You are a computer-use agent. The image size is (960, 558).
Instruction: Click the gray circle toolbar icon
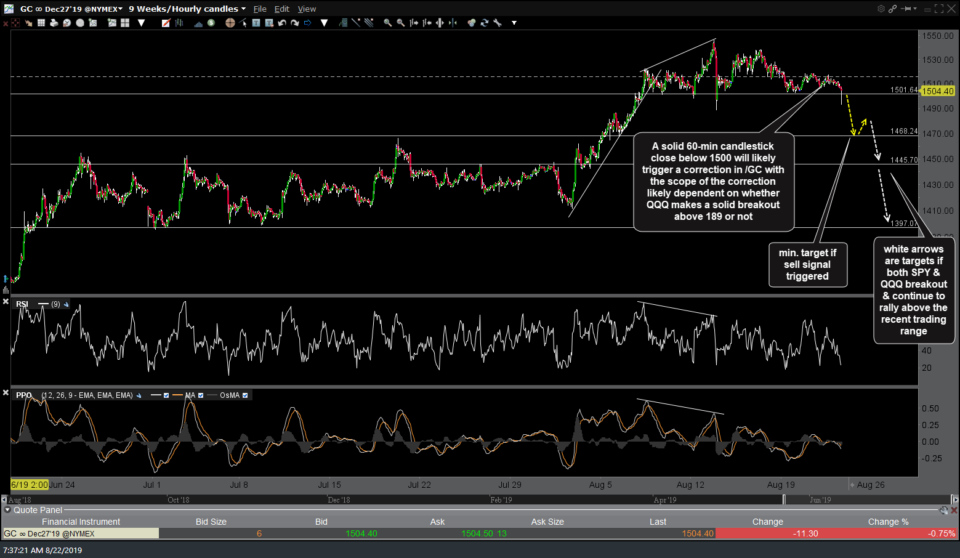pyautogui.click(x=80, y=23)
